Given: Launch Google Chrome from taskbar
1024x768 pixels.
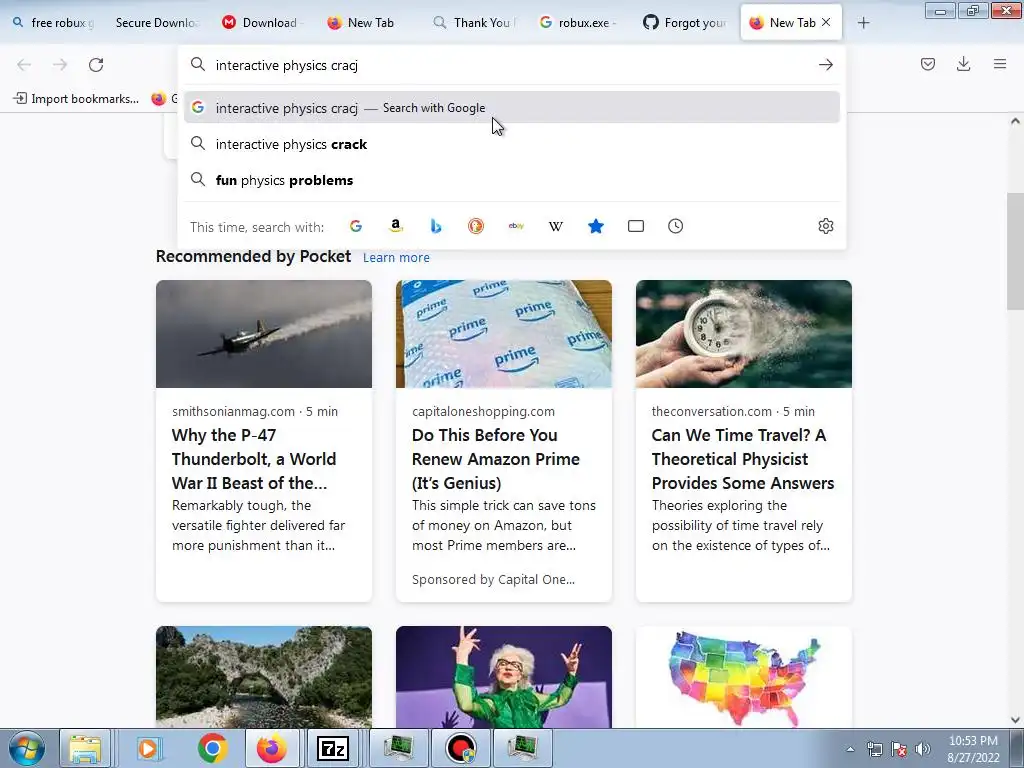Looking at the screenshot, I should click(213, 748).
